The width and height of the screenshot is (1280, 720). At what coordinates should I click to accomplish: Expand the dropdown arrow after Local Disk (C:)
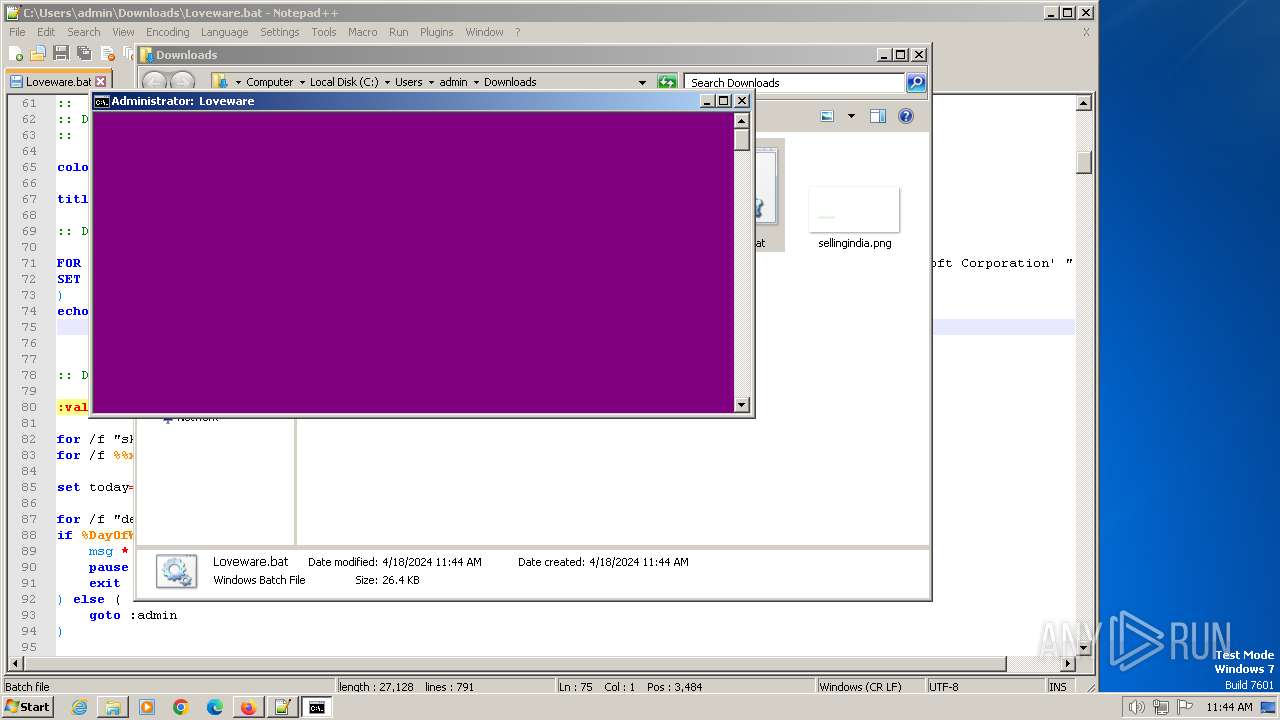(387, 82)
